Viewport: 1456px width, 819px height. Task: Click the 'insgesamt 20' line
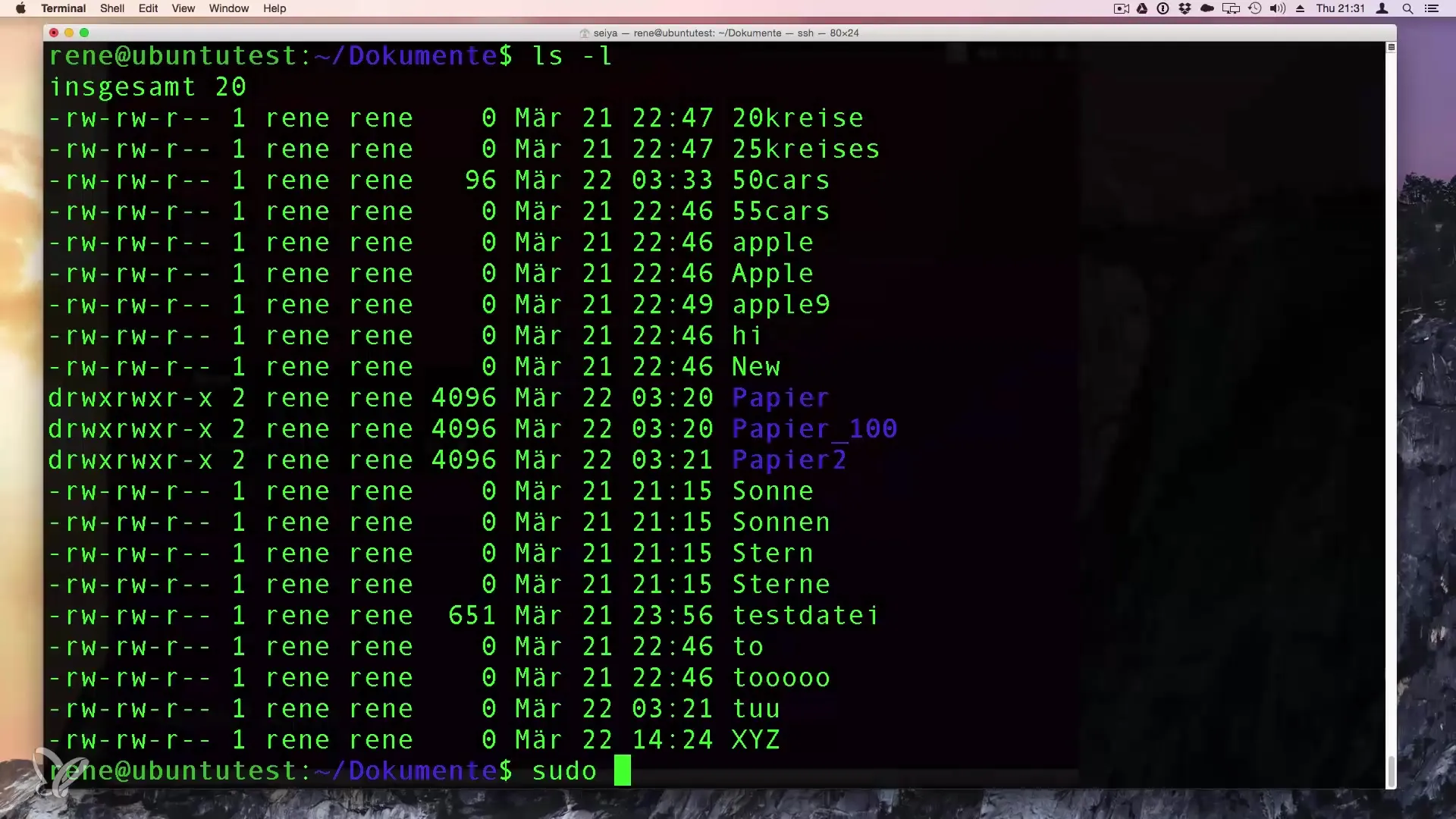(148, 87)
